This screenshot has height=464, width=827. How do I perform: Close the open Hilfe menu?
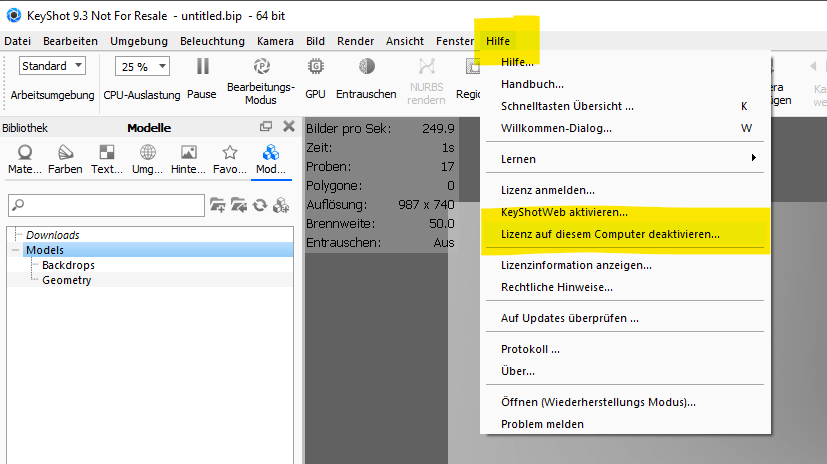(498, 41)
